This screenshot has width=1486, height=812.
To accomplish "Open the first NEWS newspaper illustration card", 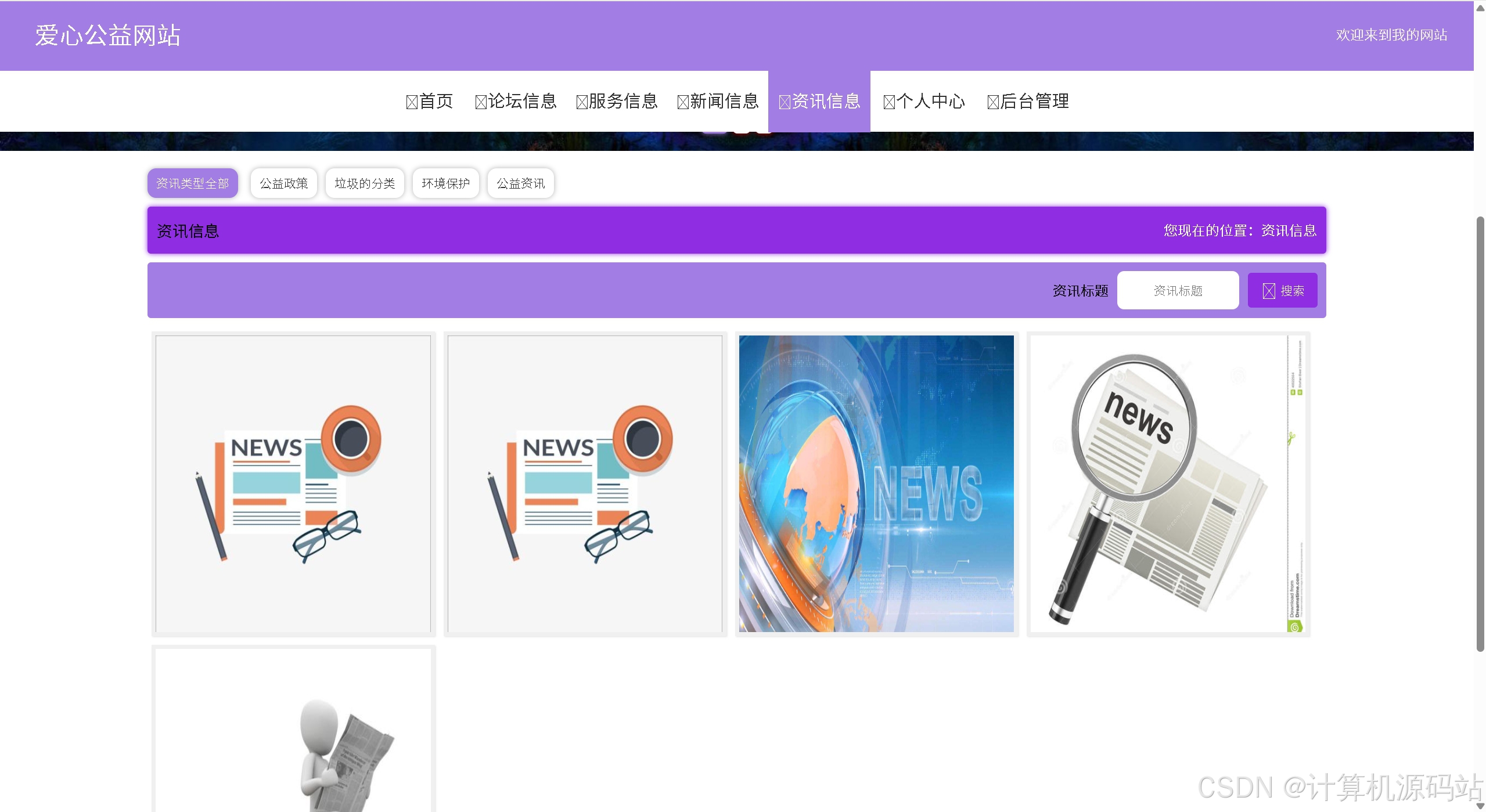I will coord(293,483).
